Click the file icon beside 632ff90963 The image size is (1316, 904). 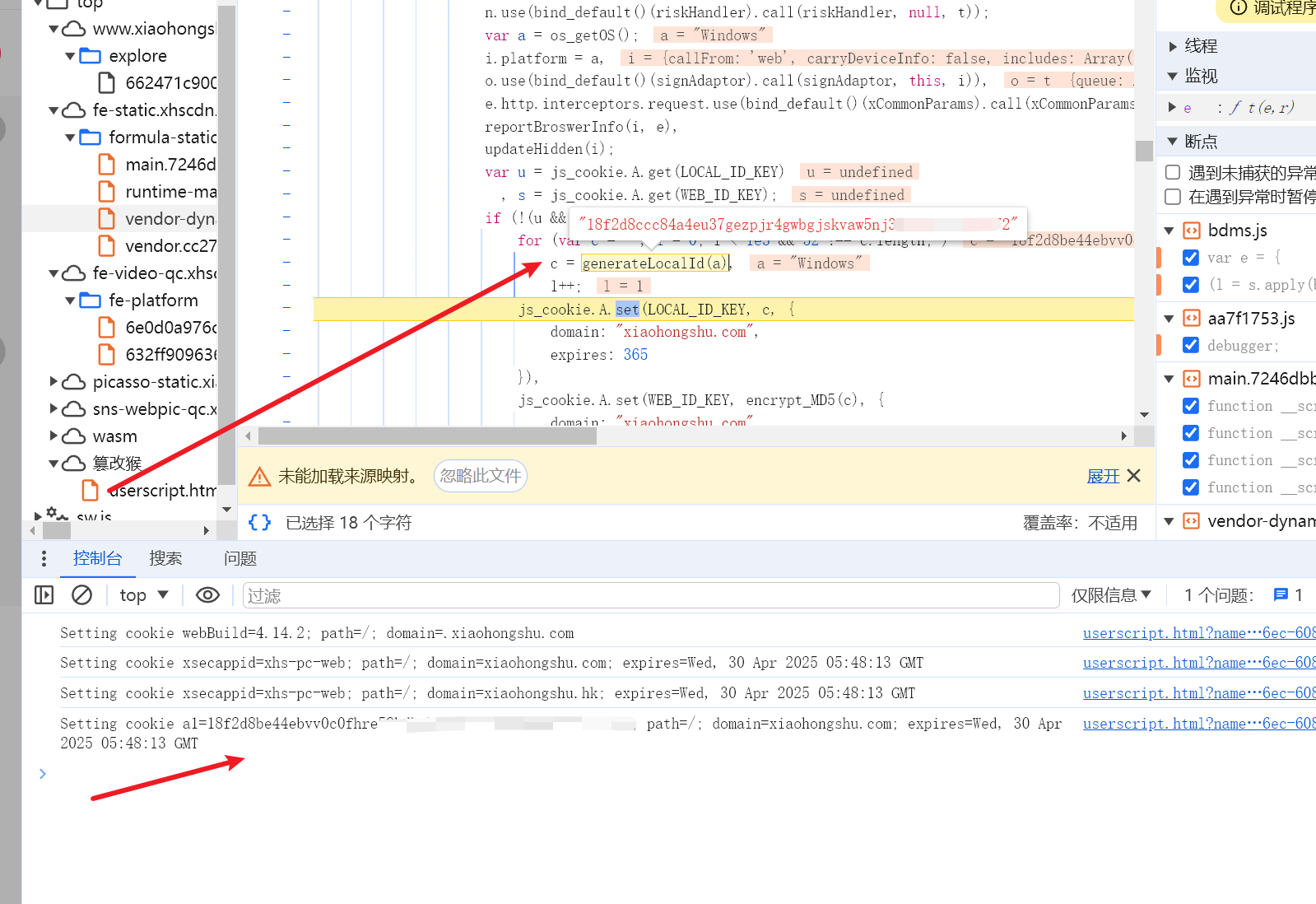(106, 355)
